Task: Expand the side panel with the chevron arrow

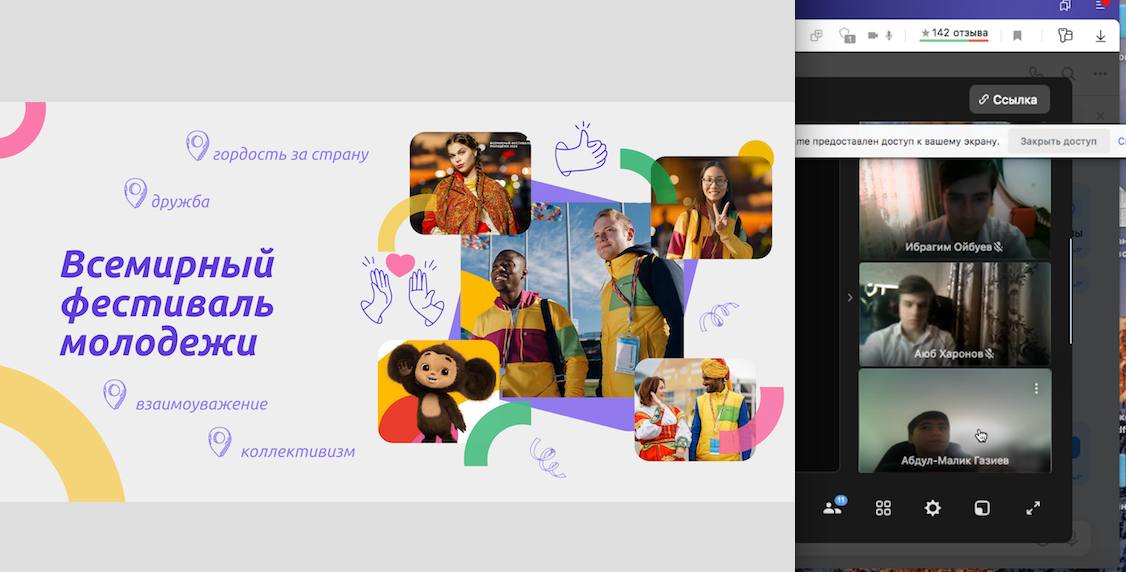Action: pyautogui.click(x=850, y=297)
